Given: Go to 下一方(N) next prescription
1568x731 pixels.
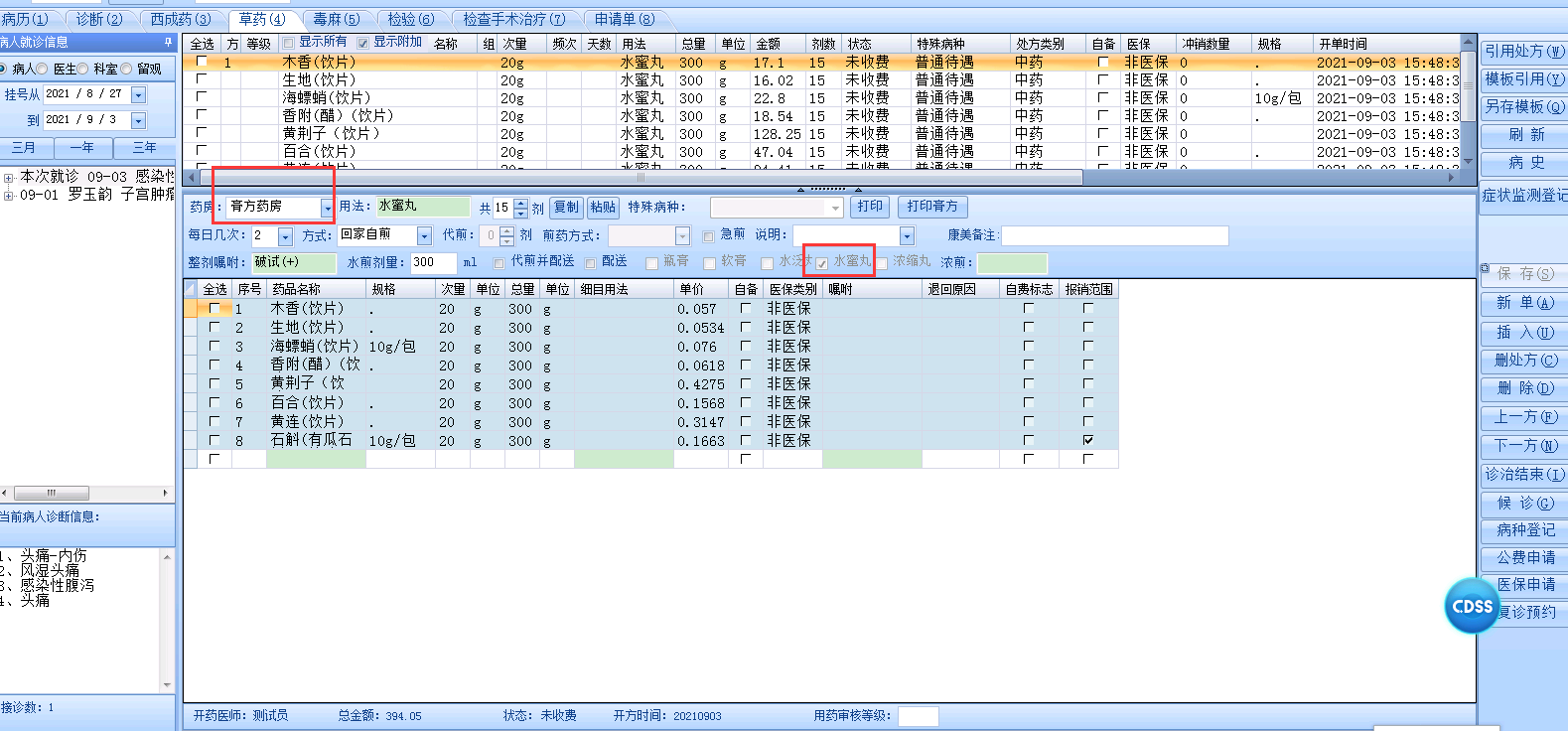Looking at the screenshot, I should [1524, 446].
